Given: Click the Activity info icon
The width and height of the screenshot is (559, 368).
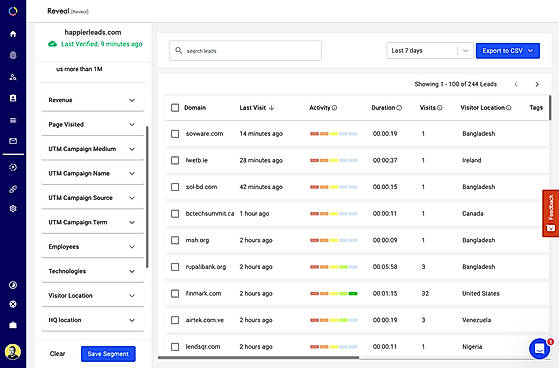Looking at the screenshot, I should [x=334, y=108].
